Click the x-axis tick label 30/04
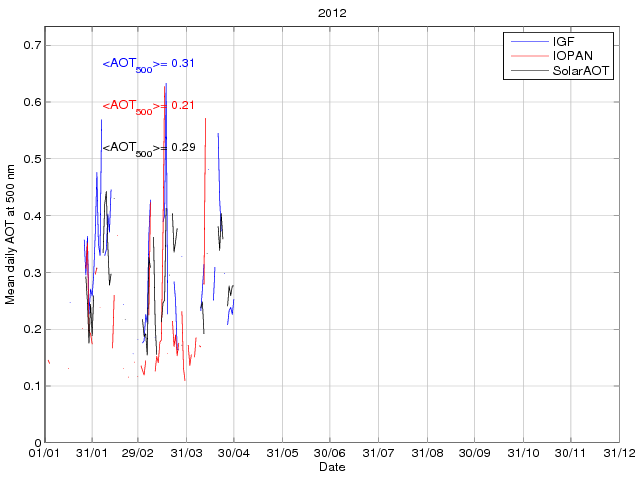 click(234, 453)
